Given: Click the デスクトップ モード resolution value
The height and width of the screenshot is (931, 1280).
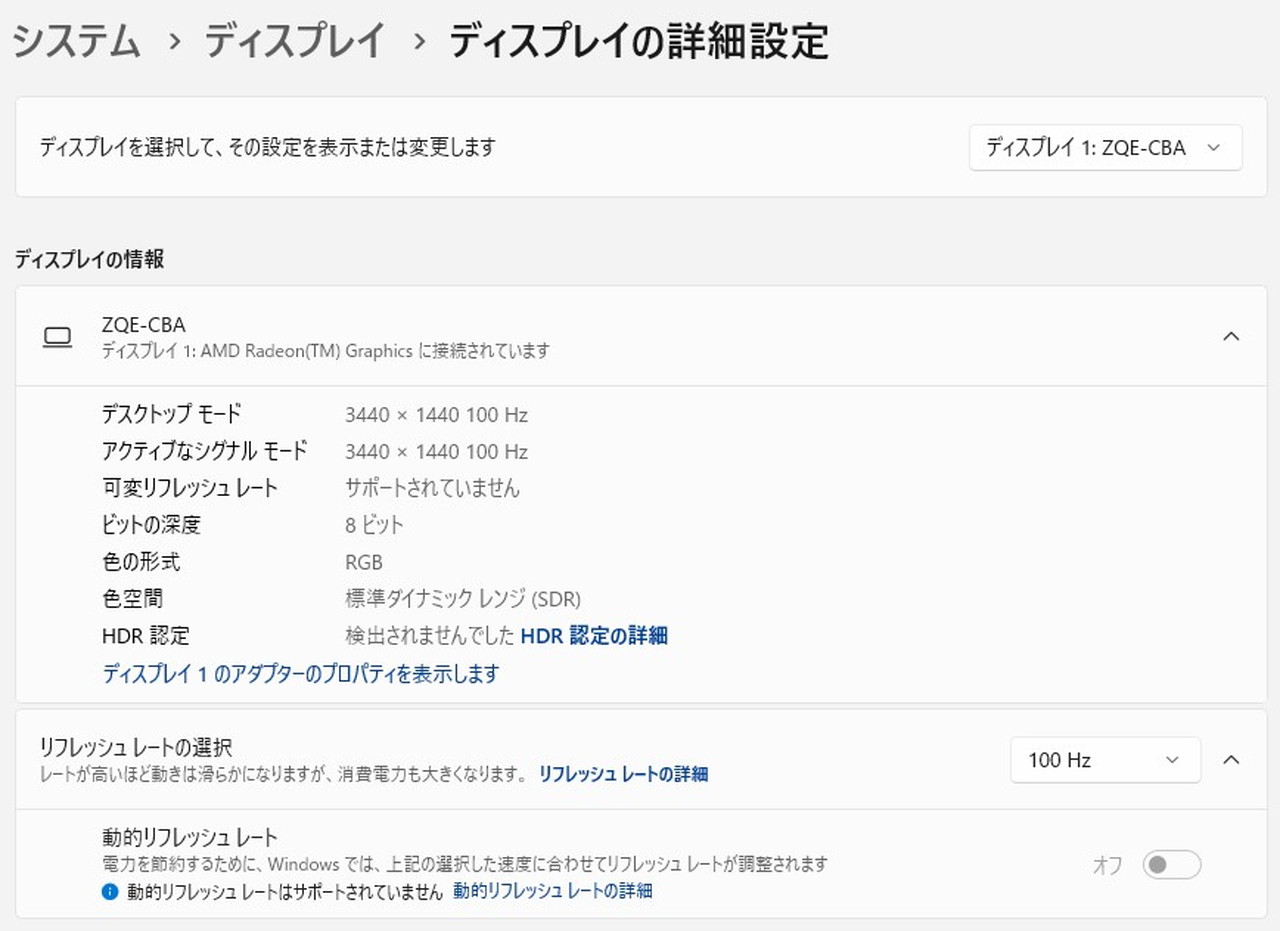Looking at the screenshot, I should pos(436,415).
